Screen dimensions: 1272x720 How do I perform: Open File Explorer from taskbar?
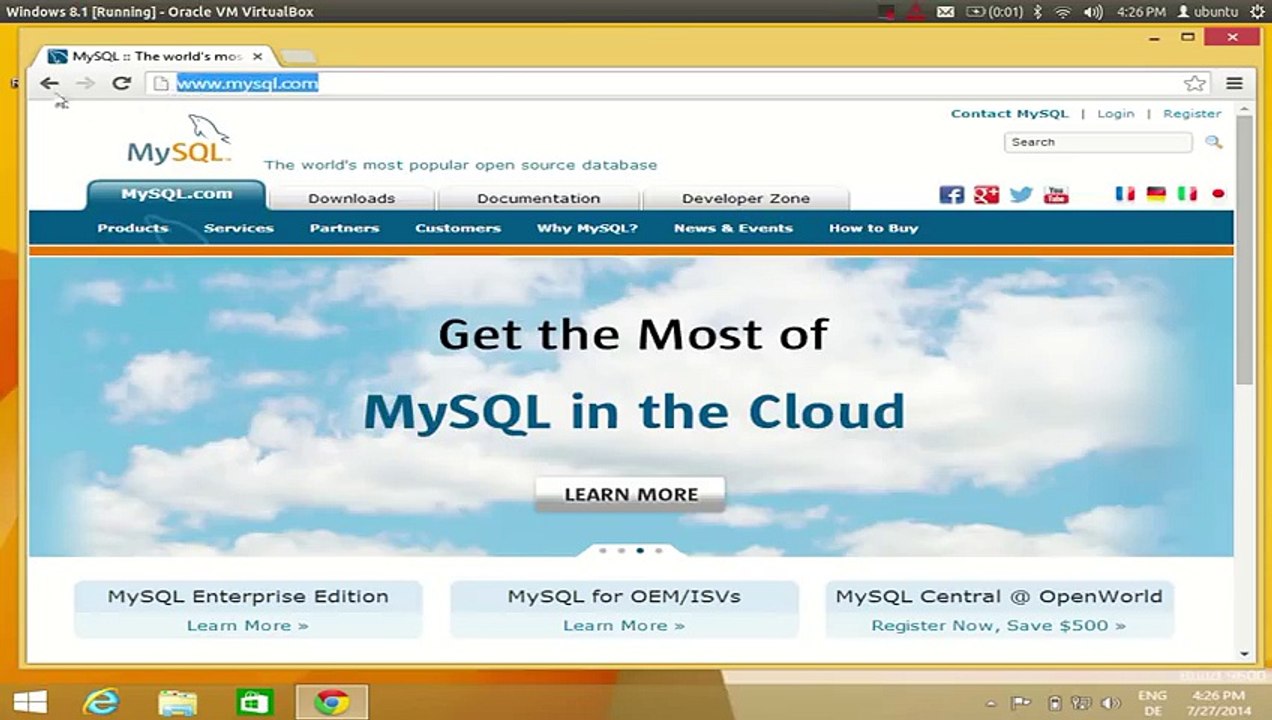coord(178,702)
